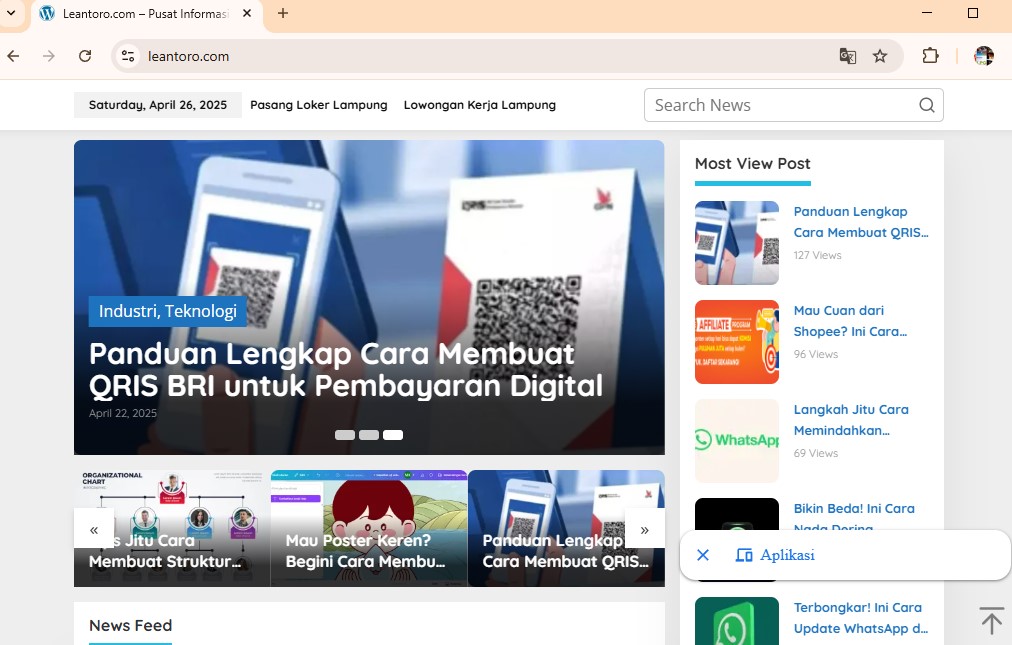This screenshot has width=1012, height=645.
Task: Click the April 22, 2025 post date
Action: (123, 413)
